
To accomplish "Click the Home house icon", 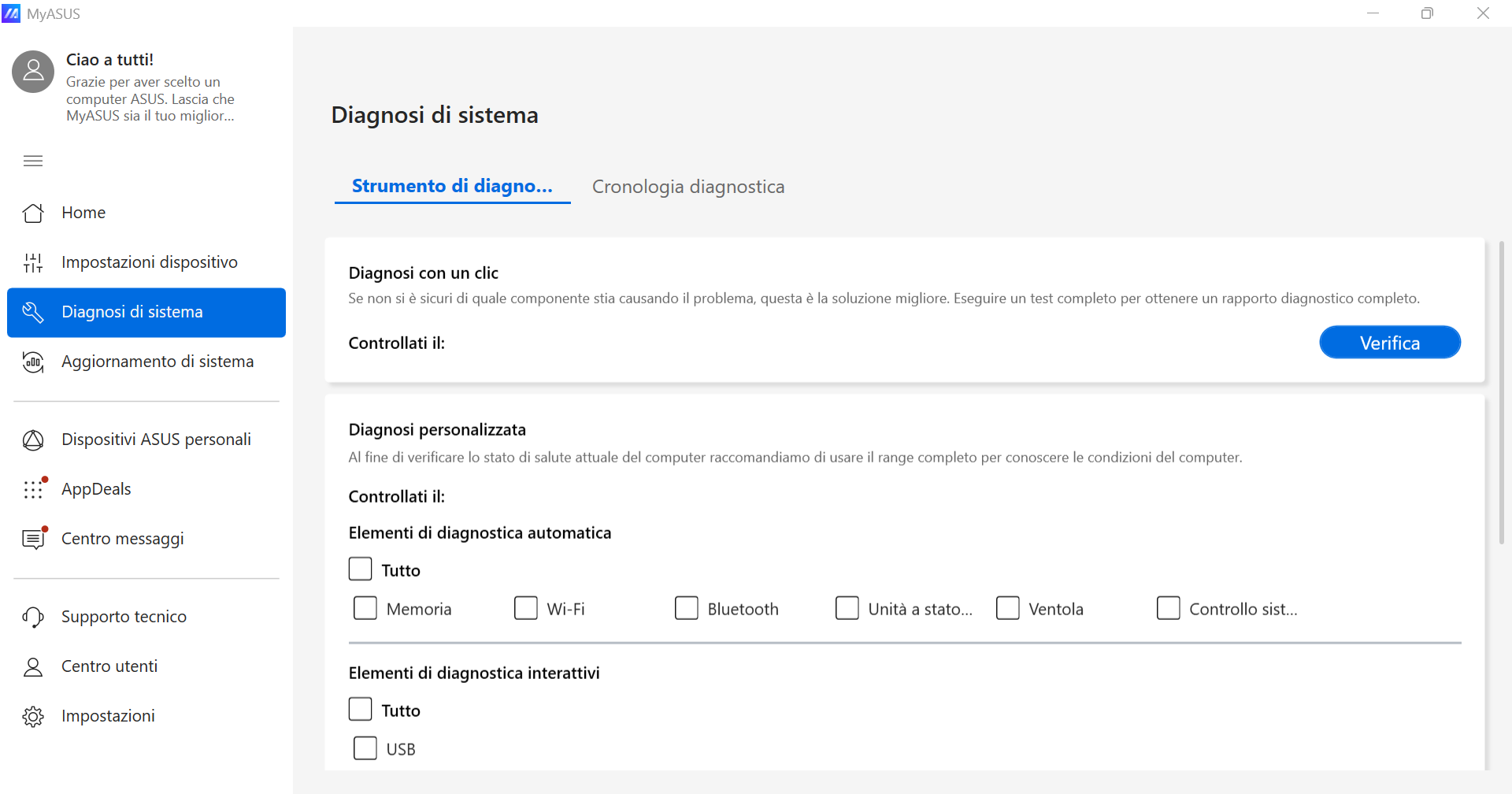I will [x=33, y=213].
